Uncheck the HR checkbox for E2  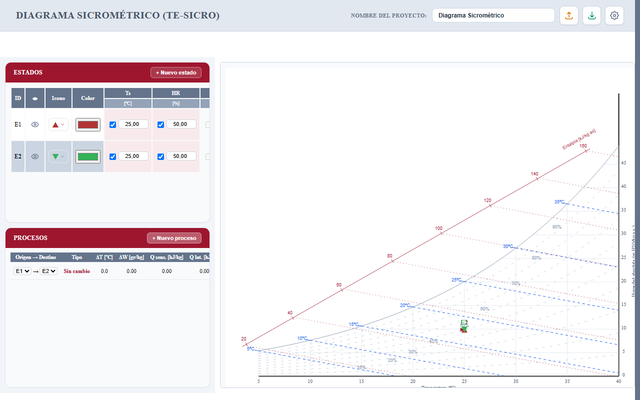(x=161, y=157)
